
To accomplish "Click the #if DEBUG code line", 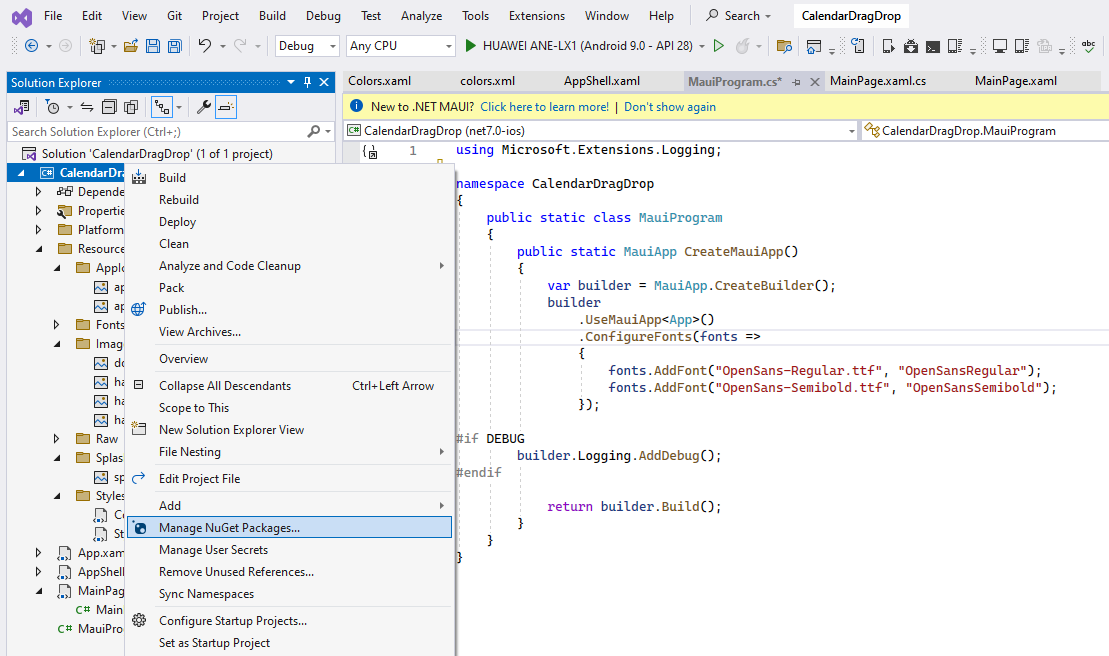I will tap(490, 438).
